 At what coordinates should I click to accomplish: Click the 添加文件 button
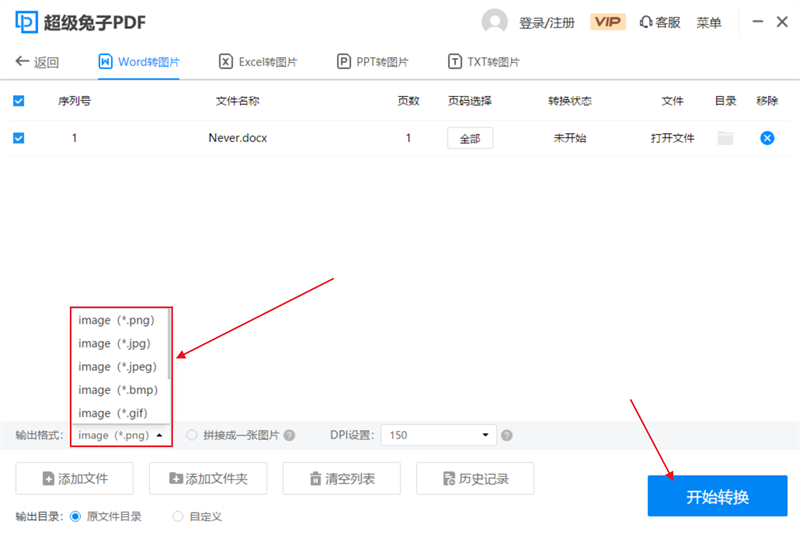[74, 478]
